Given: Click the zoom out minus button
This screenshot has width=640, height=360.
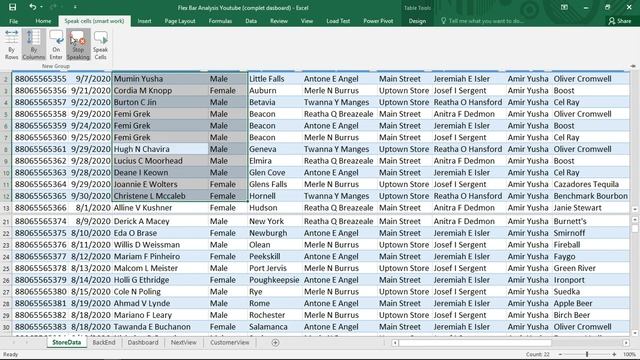Looking at the screenshot, I should (560, 354).
